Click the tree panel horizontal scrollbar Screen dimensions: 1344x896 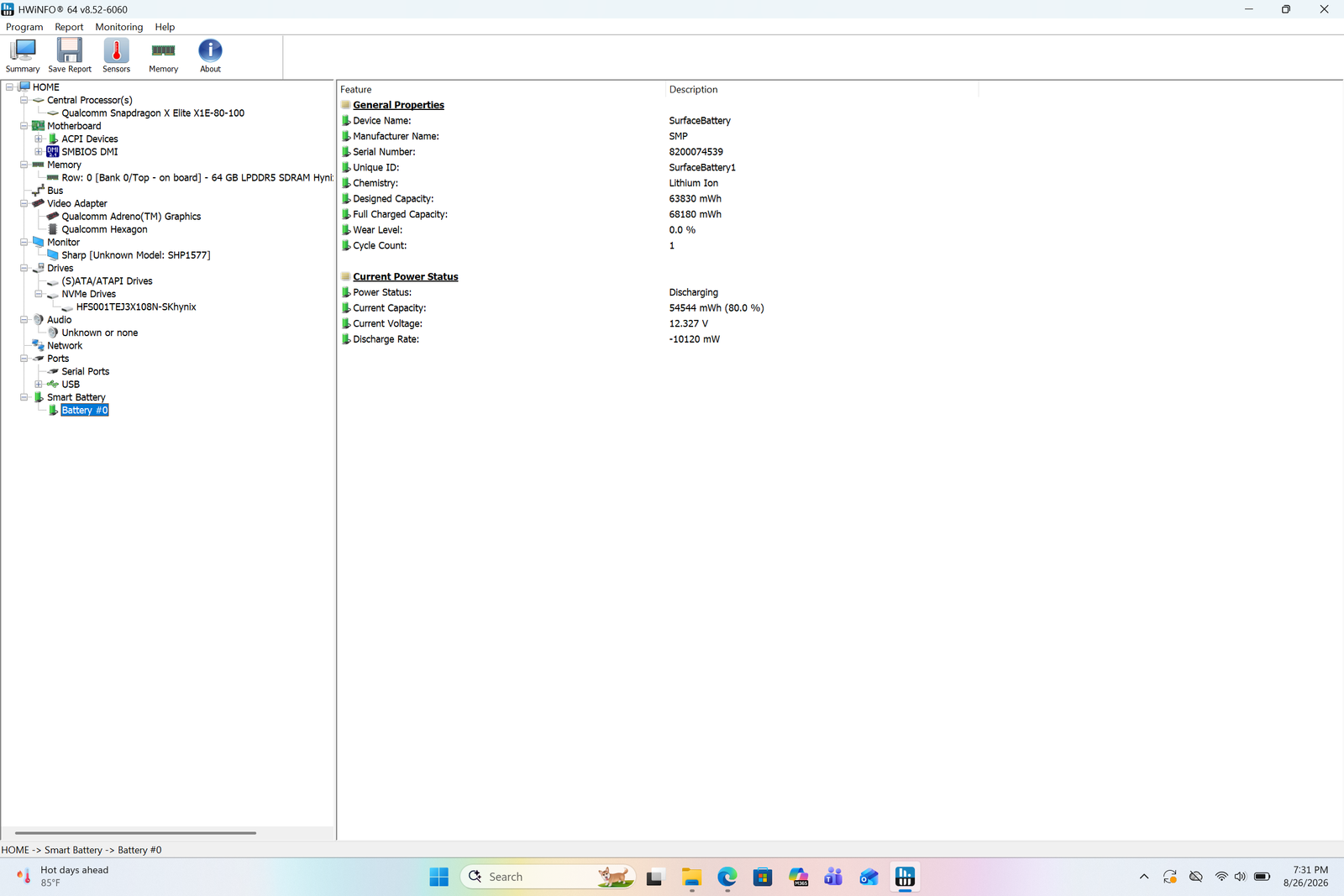(135, 833)
